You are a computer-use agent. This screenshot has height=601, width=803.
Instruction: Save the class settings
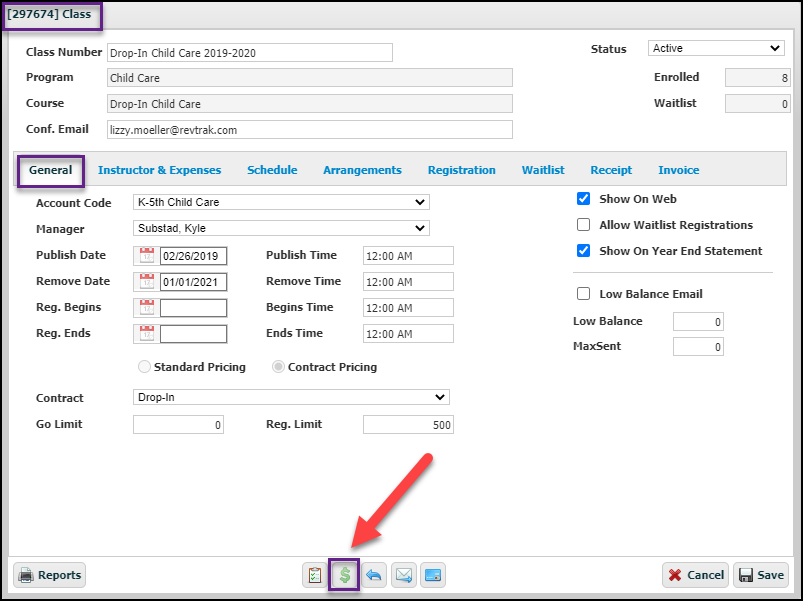(x=761, y=575)
